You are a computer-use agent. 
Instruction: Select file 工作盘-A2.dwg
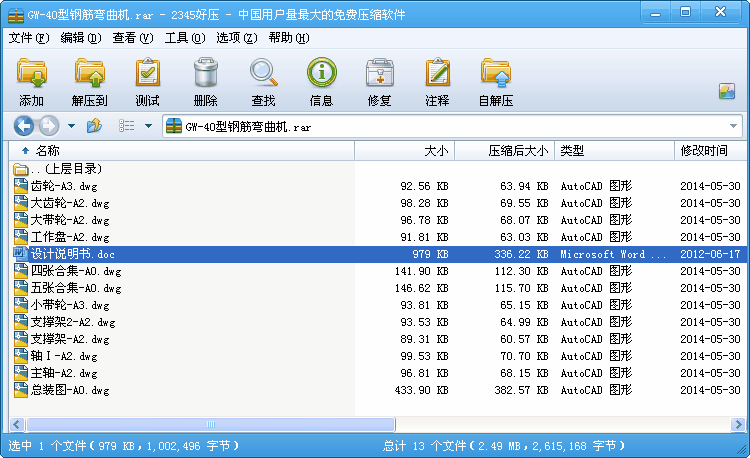point(378,237)
